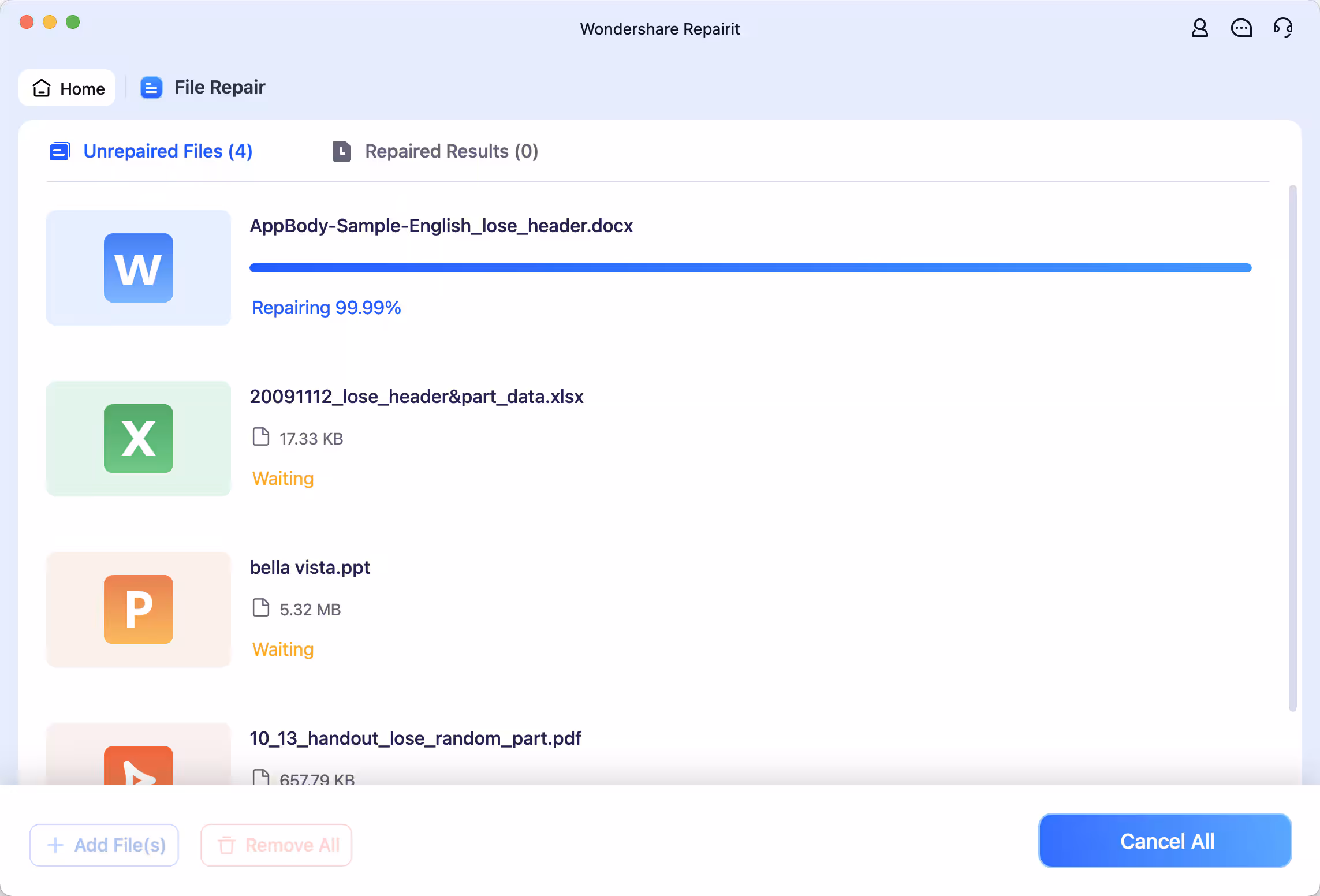This screenshot has height=896, width=1320.
Task: Click file size icon beside 17.33 KB
Action: tap(261, 437)
